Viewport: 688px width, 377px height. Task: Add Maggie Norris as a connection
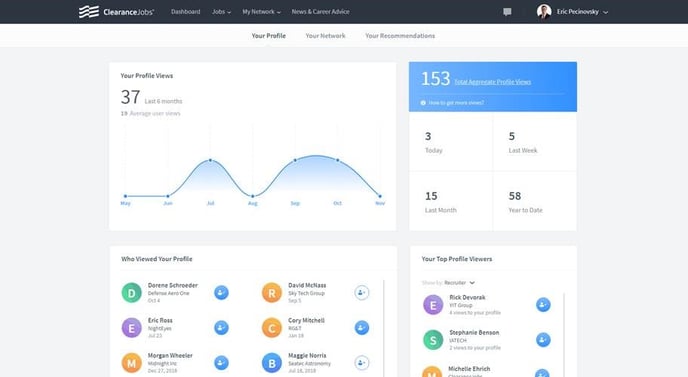pyautogui.click(x=362, y=363)
